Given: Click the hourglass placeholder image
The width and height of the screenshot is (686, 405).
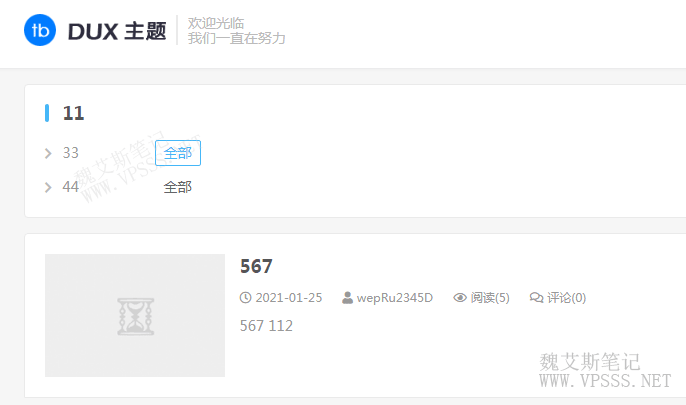Looking at the screenshot, I should click(x=135, y=315).
